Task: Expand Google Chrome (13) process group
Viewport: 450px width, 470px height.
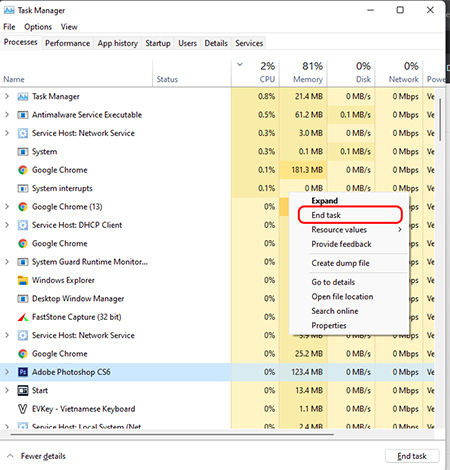Action: pos(7,207)
